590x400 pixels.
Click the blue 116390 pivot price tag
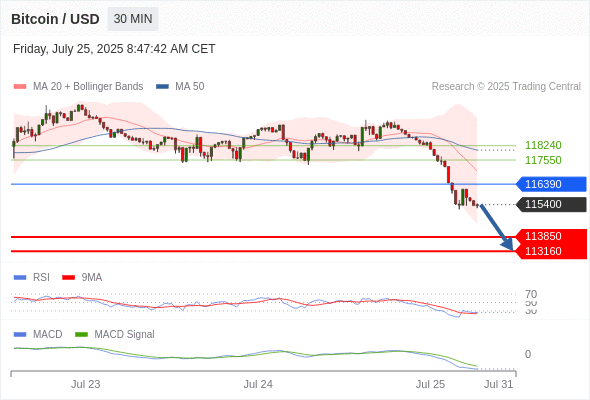pos(552,184)
